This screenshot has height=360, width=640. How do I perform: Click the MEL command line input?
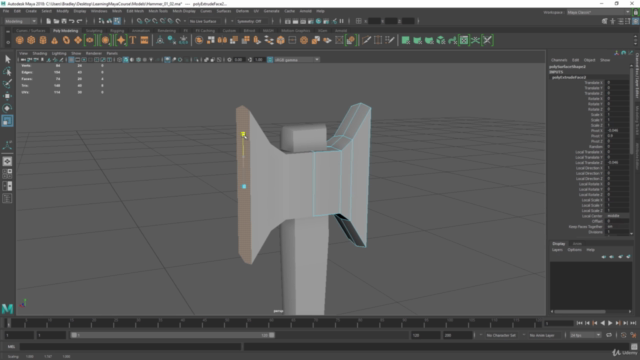point(131,347)
